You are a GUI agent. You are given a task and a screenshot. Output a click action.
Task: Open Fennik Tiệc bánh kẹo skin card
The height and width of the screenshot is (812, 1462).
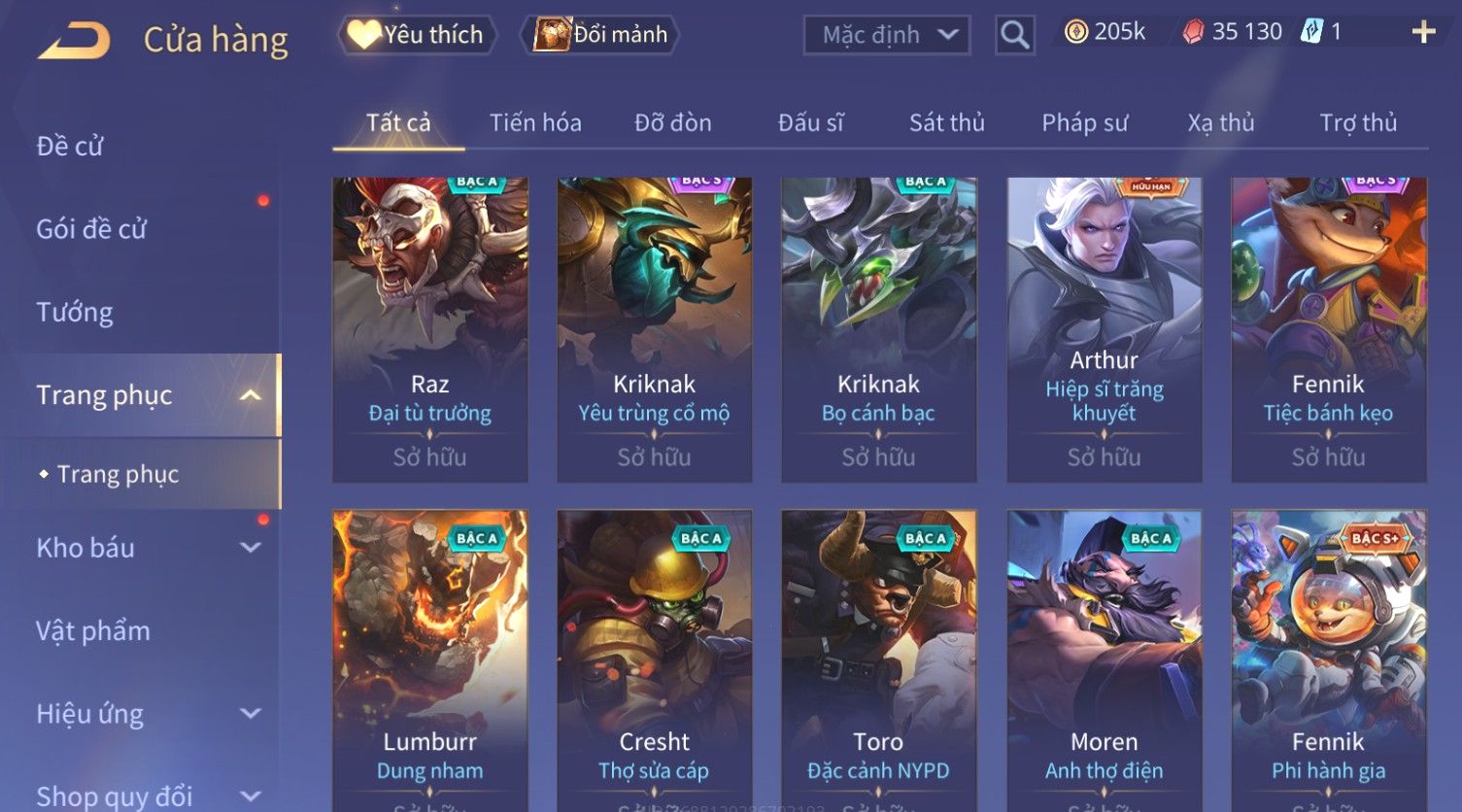click(1329, 329)
